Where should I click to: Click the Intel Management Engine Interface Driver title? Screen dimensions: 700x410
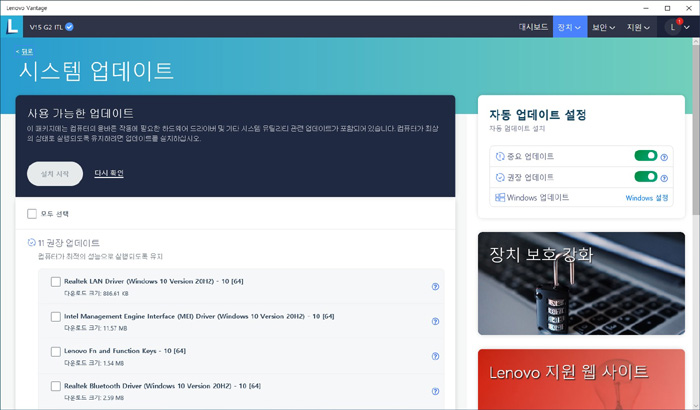[199, 316]
